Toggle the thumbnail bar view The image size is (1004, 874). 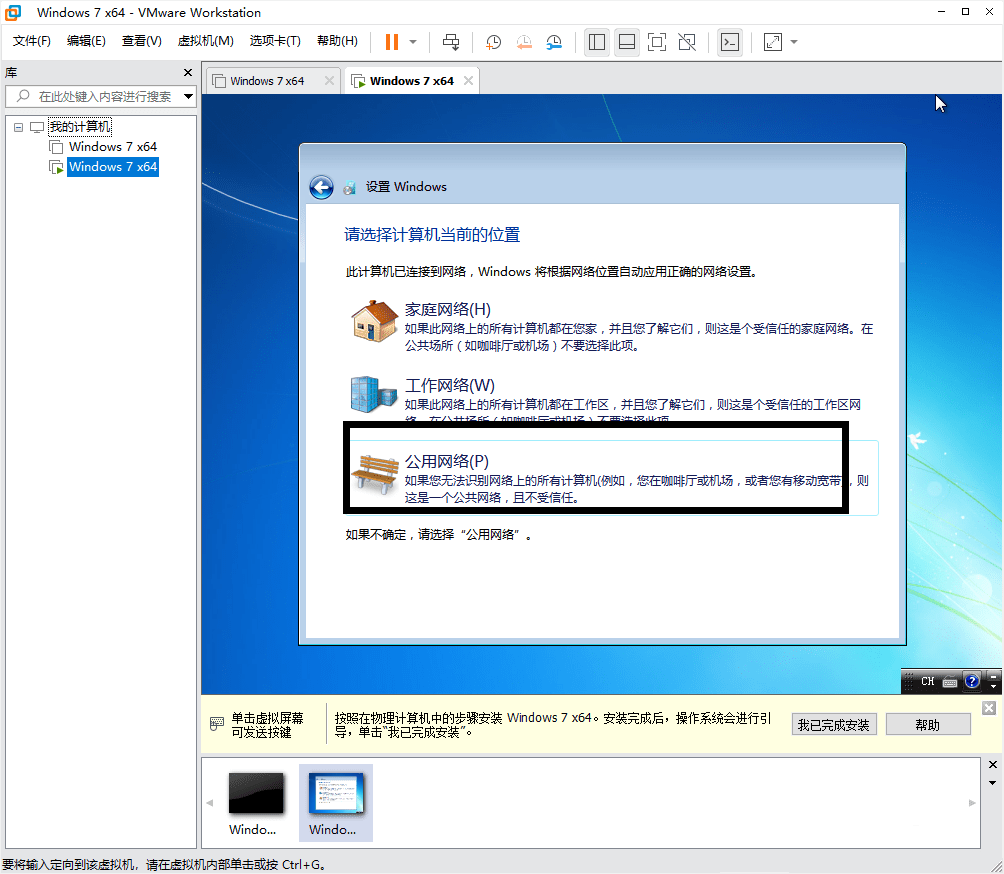point(627,42)
